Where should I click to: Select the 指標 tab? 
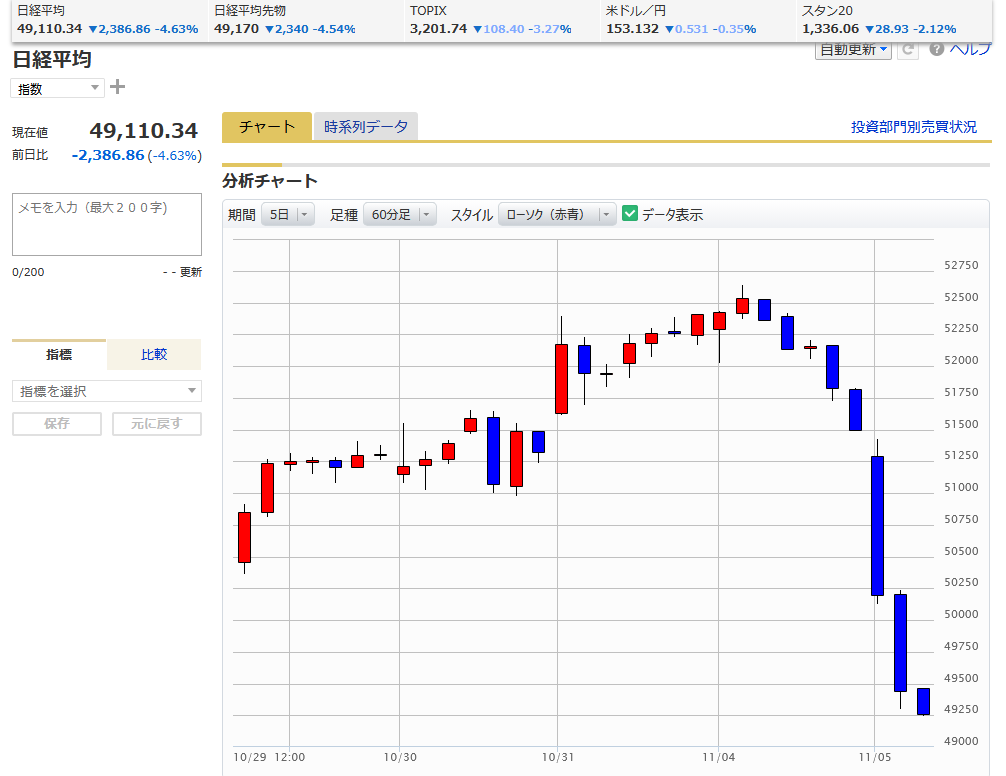click(x=59, y=354)
